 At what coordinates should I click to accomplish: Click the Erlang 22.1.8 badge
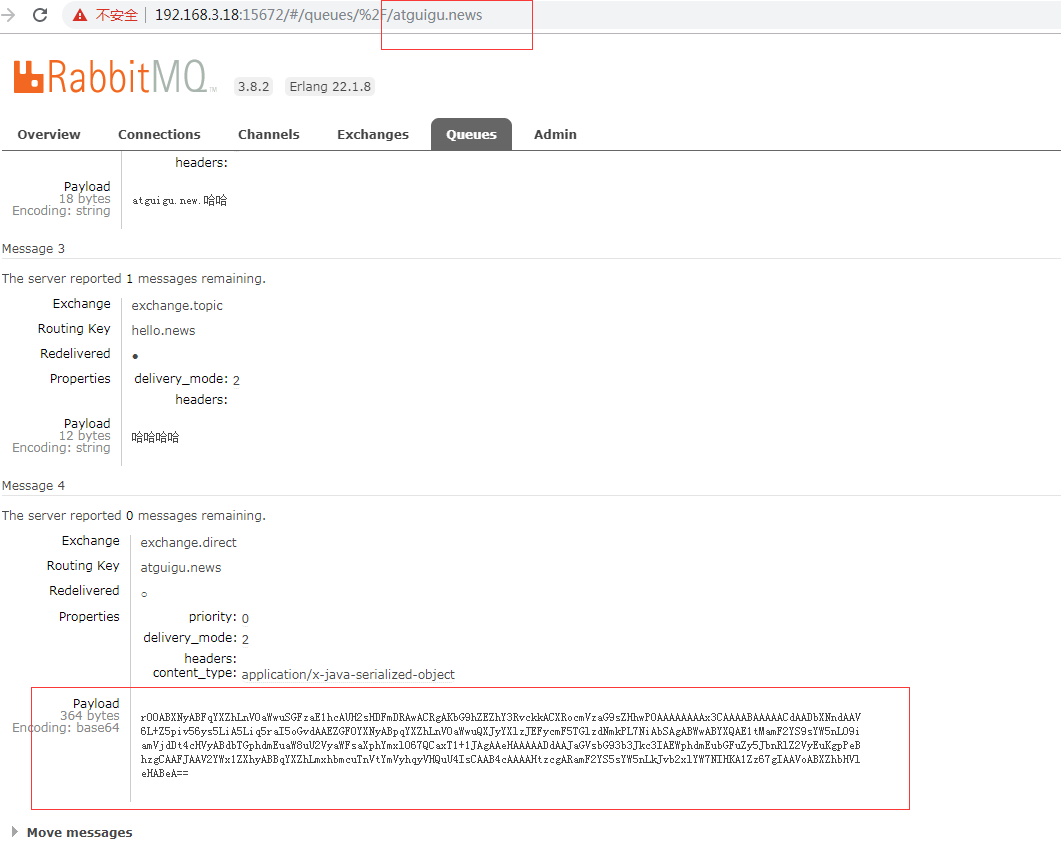330,86
